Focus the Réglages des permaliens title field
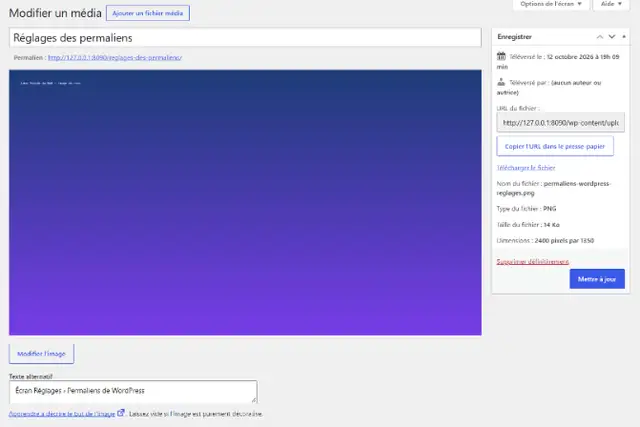The image size is (640, 427). [245, 38]
